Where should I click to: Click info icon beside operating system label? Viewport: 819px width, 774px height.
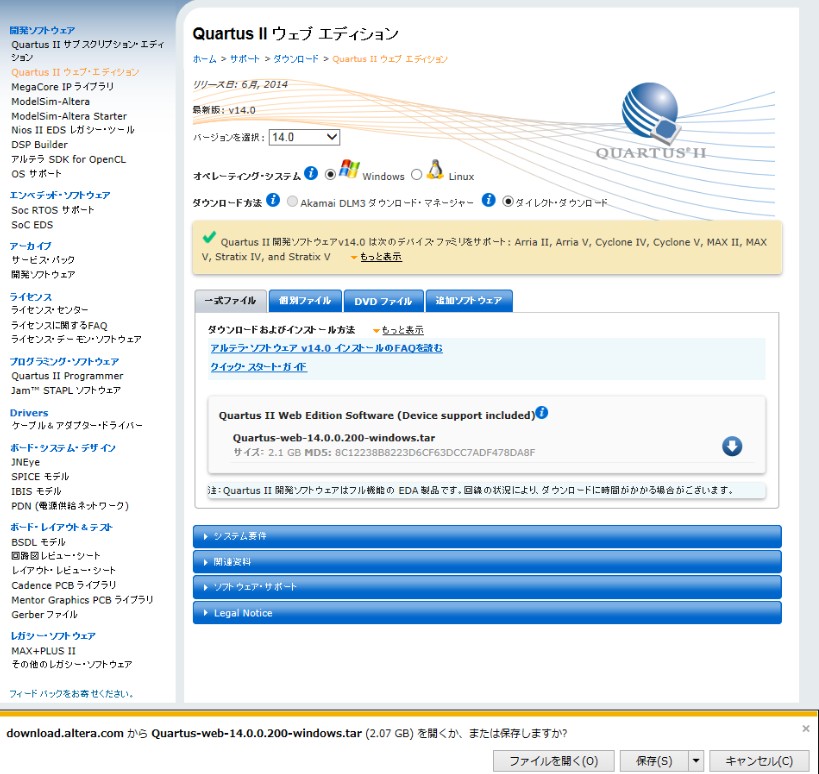point(311,173)
